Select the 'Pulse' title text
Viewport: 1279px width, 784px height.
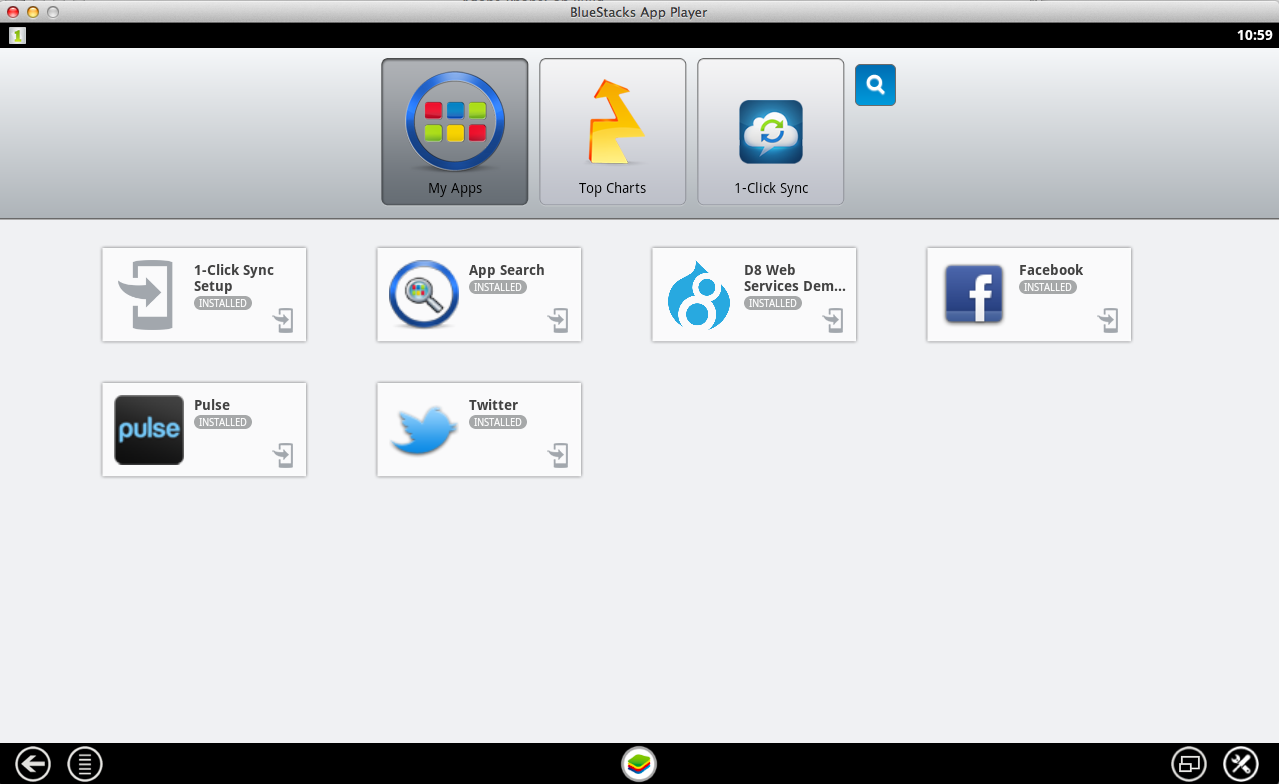(x=212, y=405)
